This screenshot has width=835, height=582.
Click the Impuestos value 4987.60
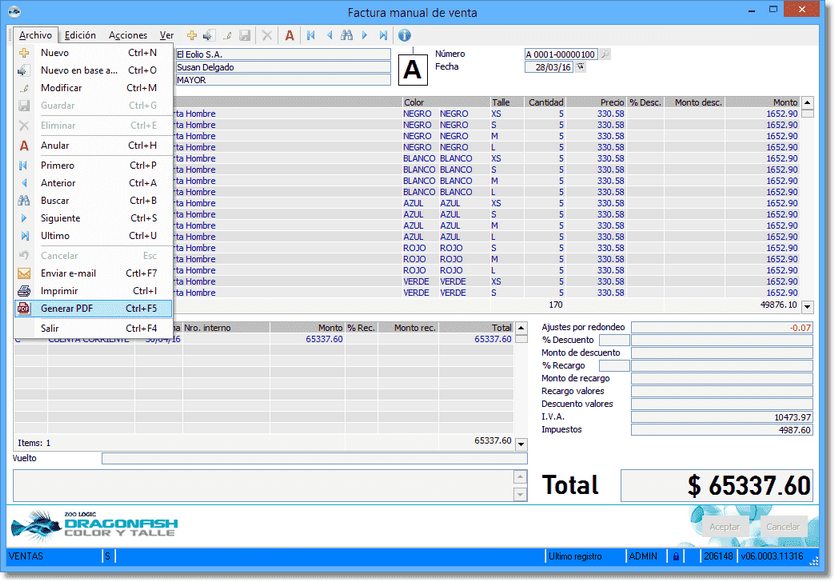click(x=722, y=430)
